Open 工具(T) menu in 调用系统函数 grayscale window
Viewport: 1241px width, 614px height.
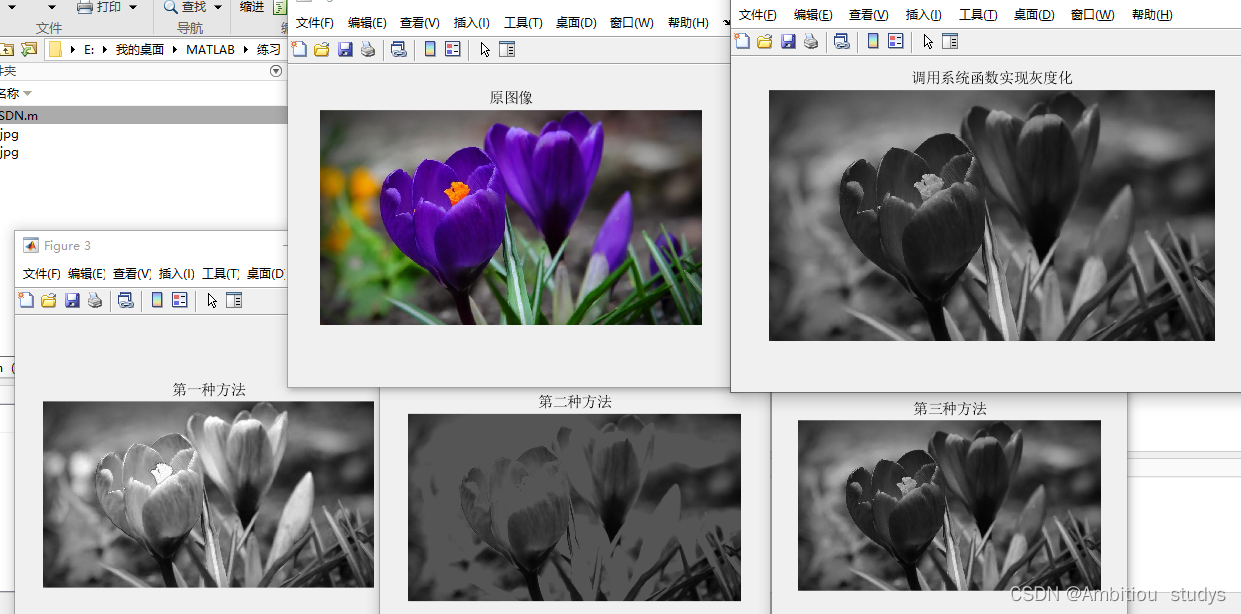pyautogui.click(x=978, y=15)
